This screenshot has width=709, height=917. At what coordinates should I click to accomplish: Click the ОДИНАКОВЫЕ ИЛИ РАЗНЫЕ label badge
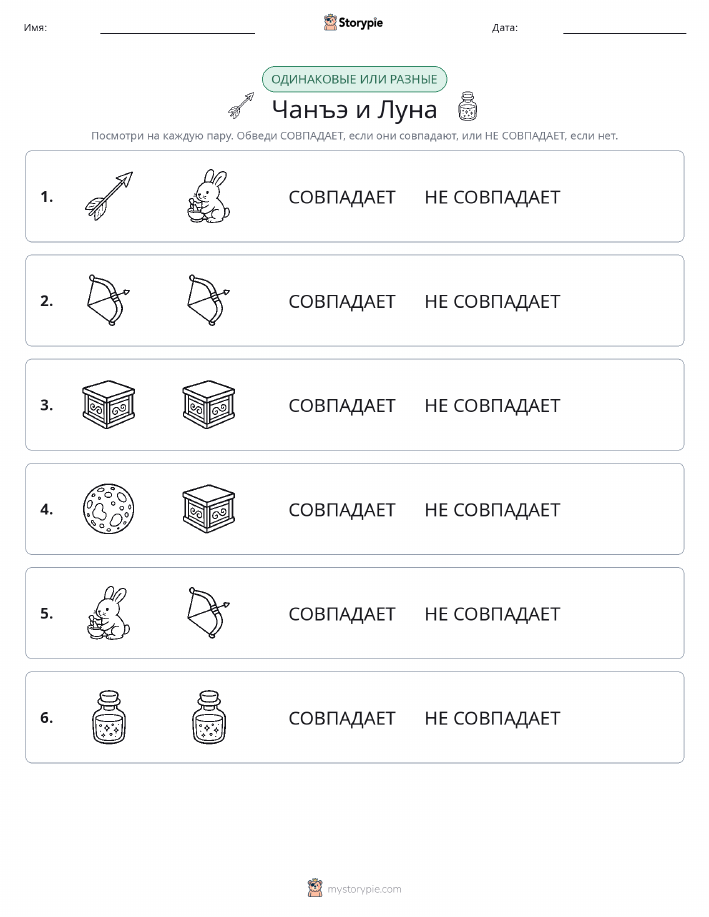[x=354, y=79]
